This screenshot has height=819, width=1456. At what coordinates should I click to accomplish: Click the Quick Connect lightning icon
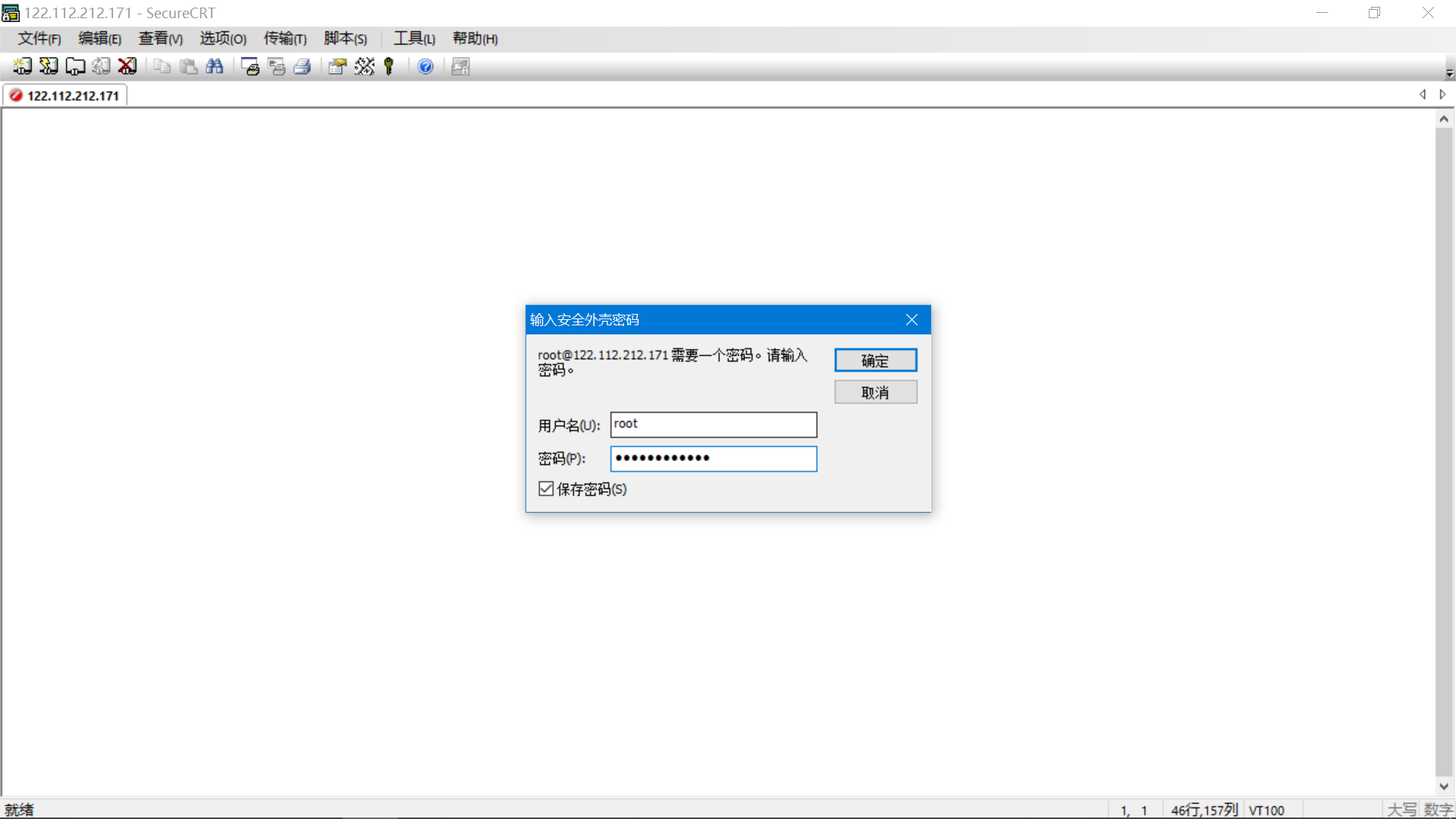(x=49, y=67)
